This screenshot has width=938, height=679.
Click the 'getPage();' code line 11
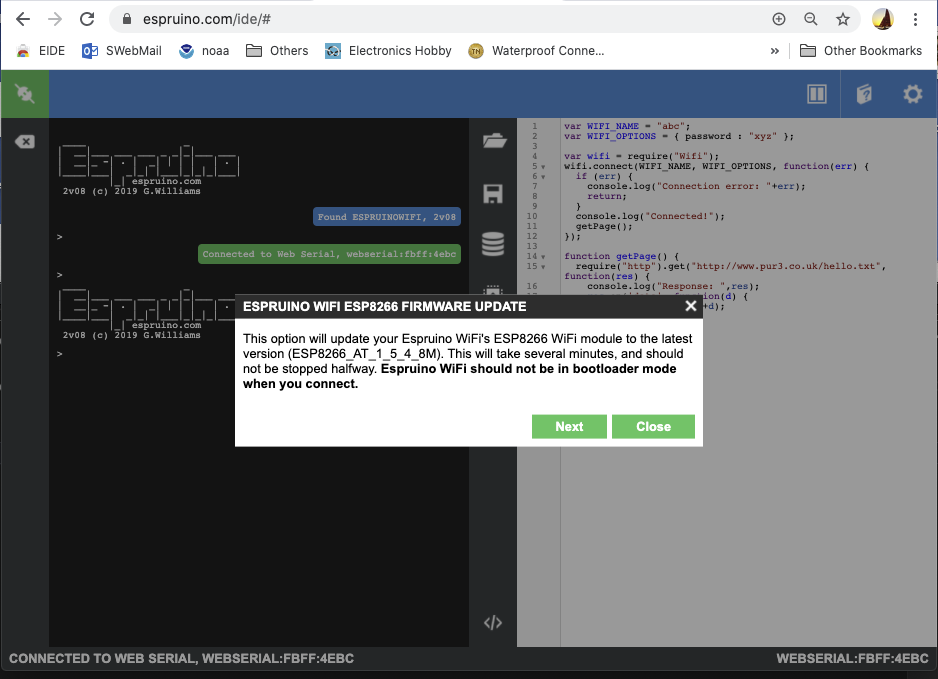point(604,226)
